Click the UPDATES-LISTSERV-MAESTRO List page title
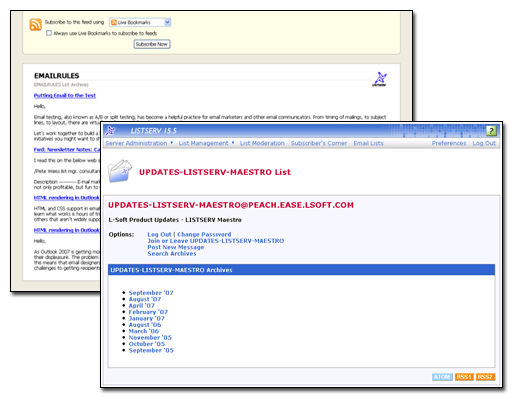This screenshot has height=400, width=515. tap(215, 172)
